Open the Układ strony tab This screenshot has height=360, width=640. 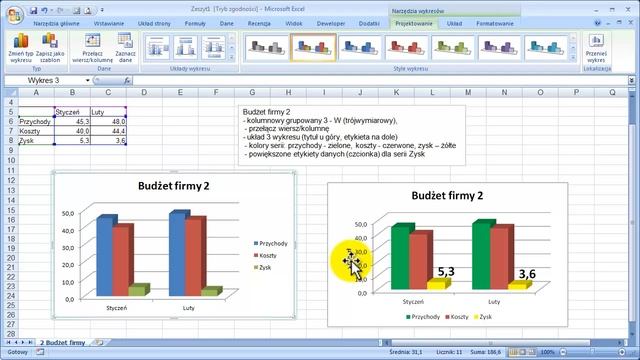pos(154,24)
